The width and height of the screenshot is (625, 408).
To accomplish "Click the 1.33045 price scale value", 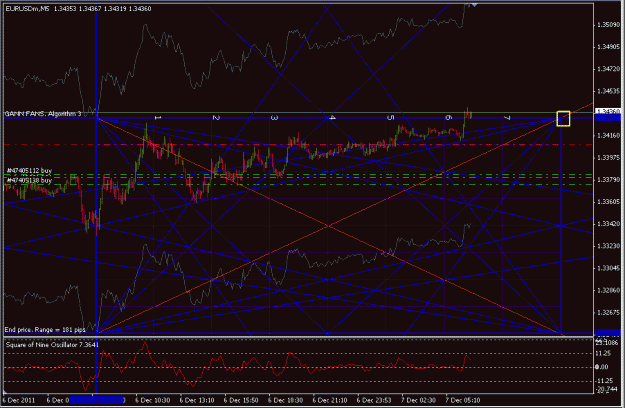I will 609,269.
